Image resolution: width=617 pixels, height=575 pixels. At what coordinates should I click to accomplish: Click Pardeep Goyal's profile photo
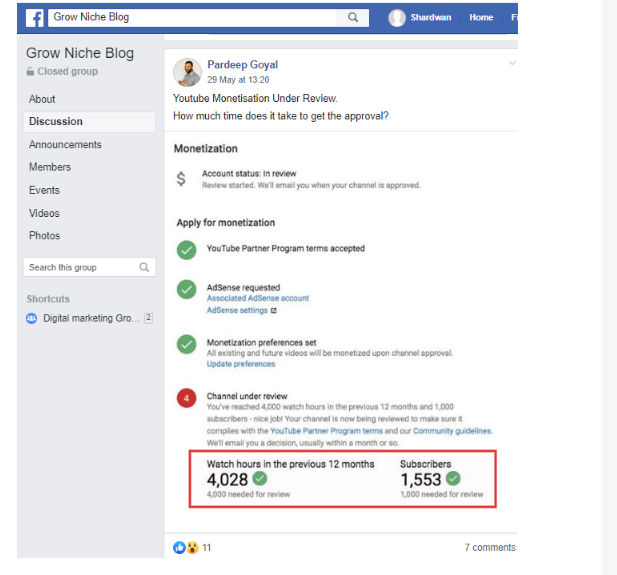187,72
